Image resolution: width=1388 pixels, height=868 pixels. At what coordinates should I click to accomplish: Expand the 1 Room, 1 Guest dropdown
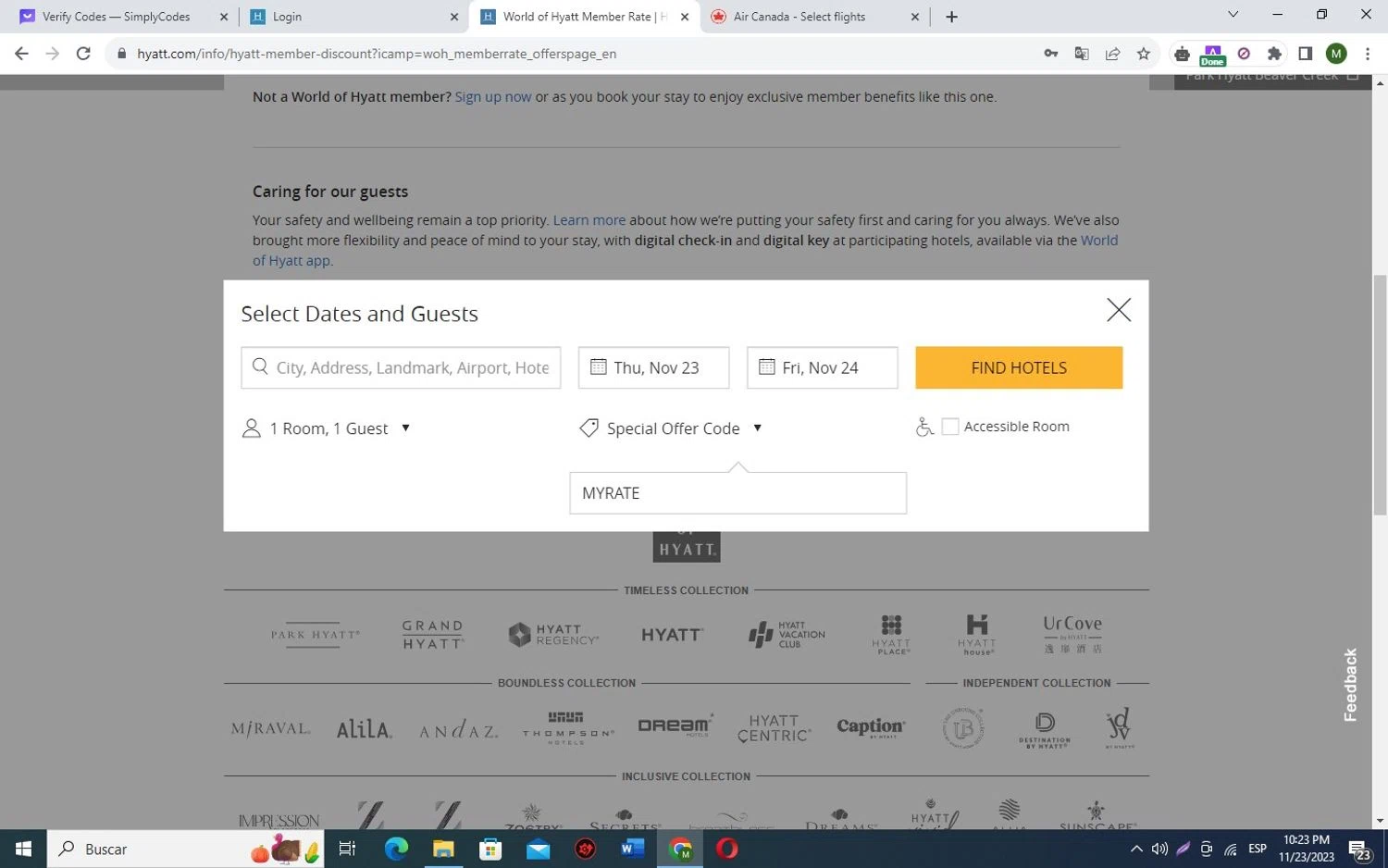[327, 428]
